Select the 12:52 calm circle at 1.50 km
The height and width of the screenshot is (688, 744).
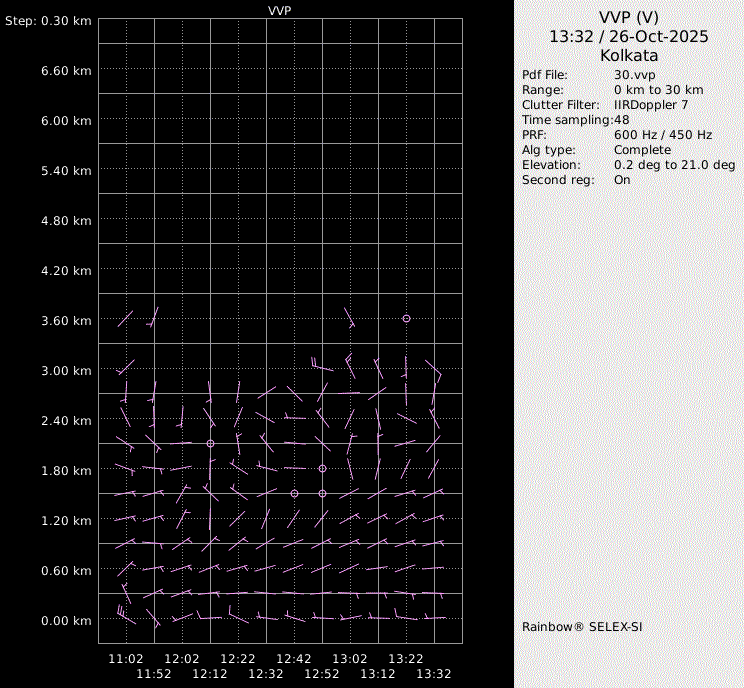coord(322,493)
